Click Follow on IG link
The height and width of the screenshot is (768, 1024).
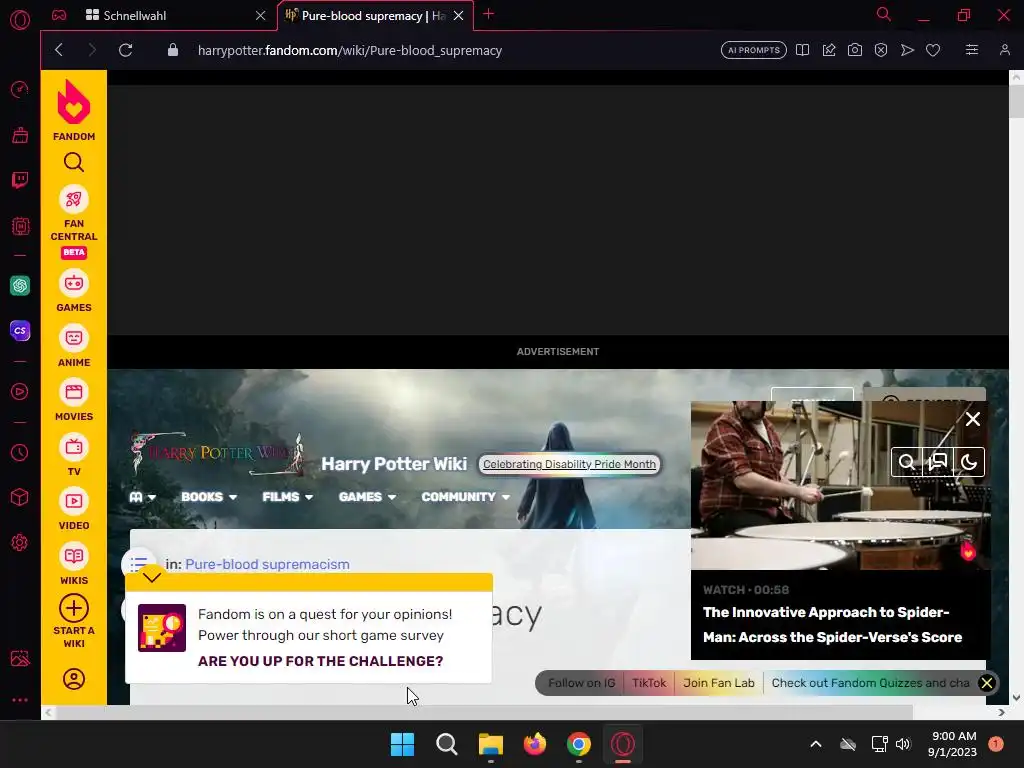point(582,683)
